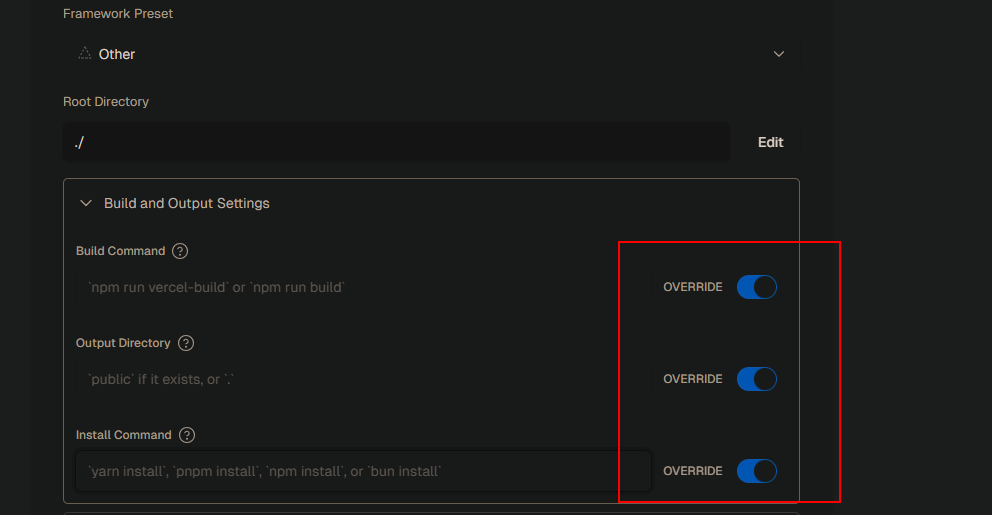This screenshot has width=992, height=515.
Task: Toggle the Install Command override switch
Action: tap(756, 471)
